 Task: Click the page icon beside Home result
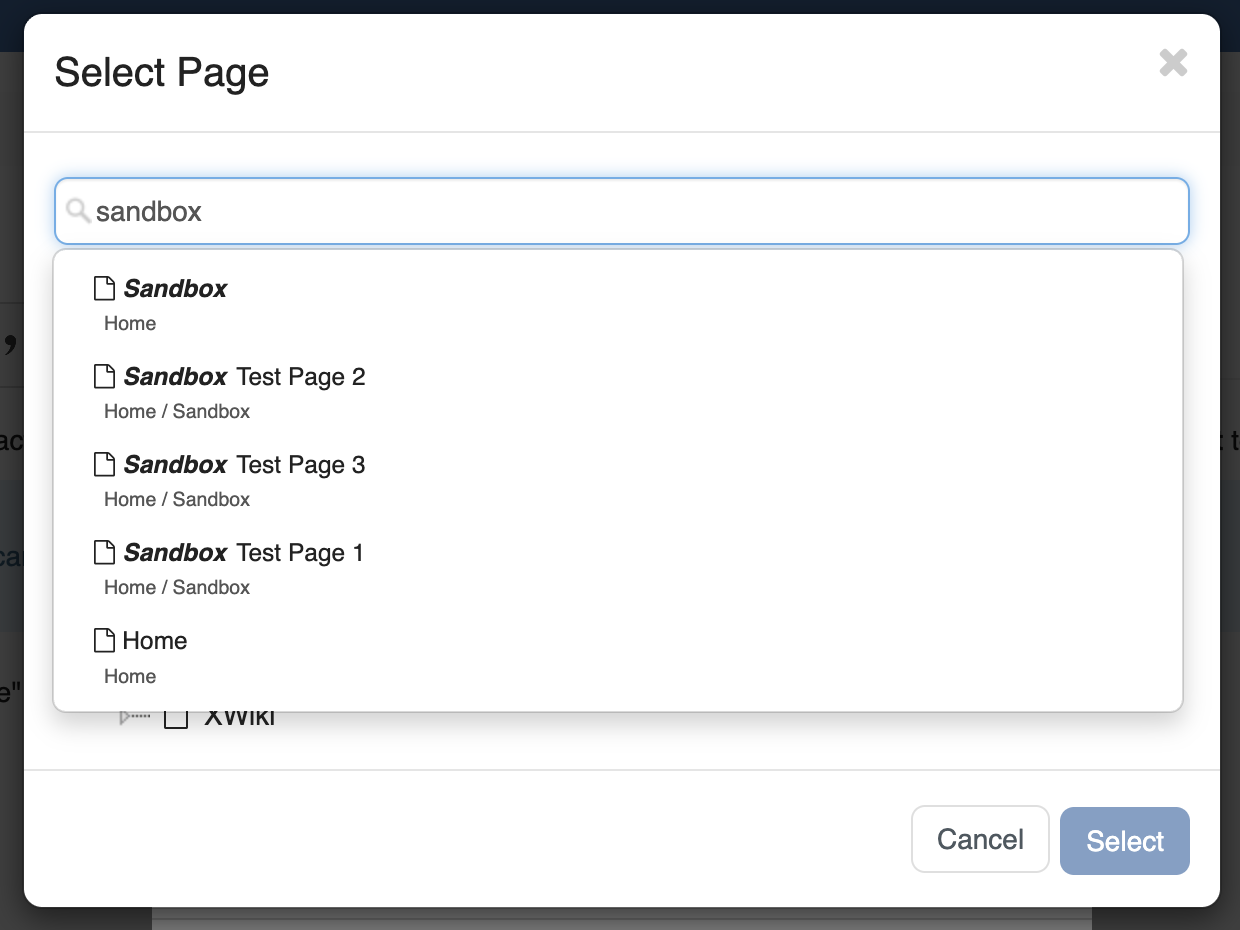point(104,641)
